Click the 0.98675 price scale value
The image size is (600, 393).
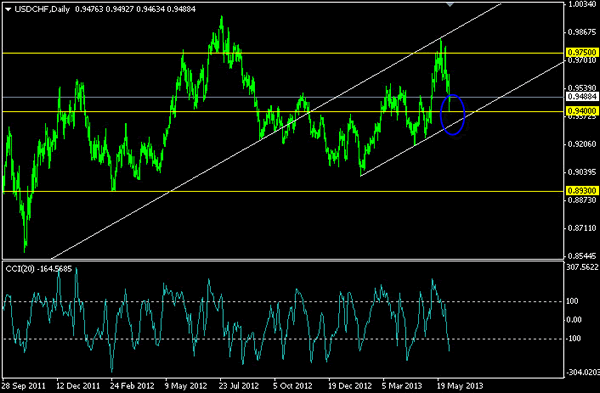pos(582,32)
